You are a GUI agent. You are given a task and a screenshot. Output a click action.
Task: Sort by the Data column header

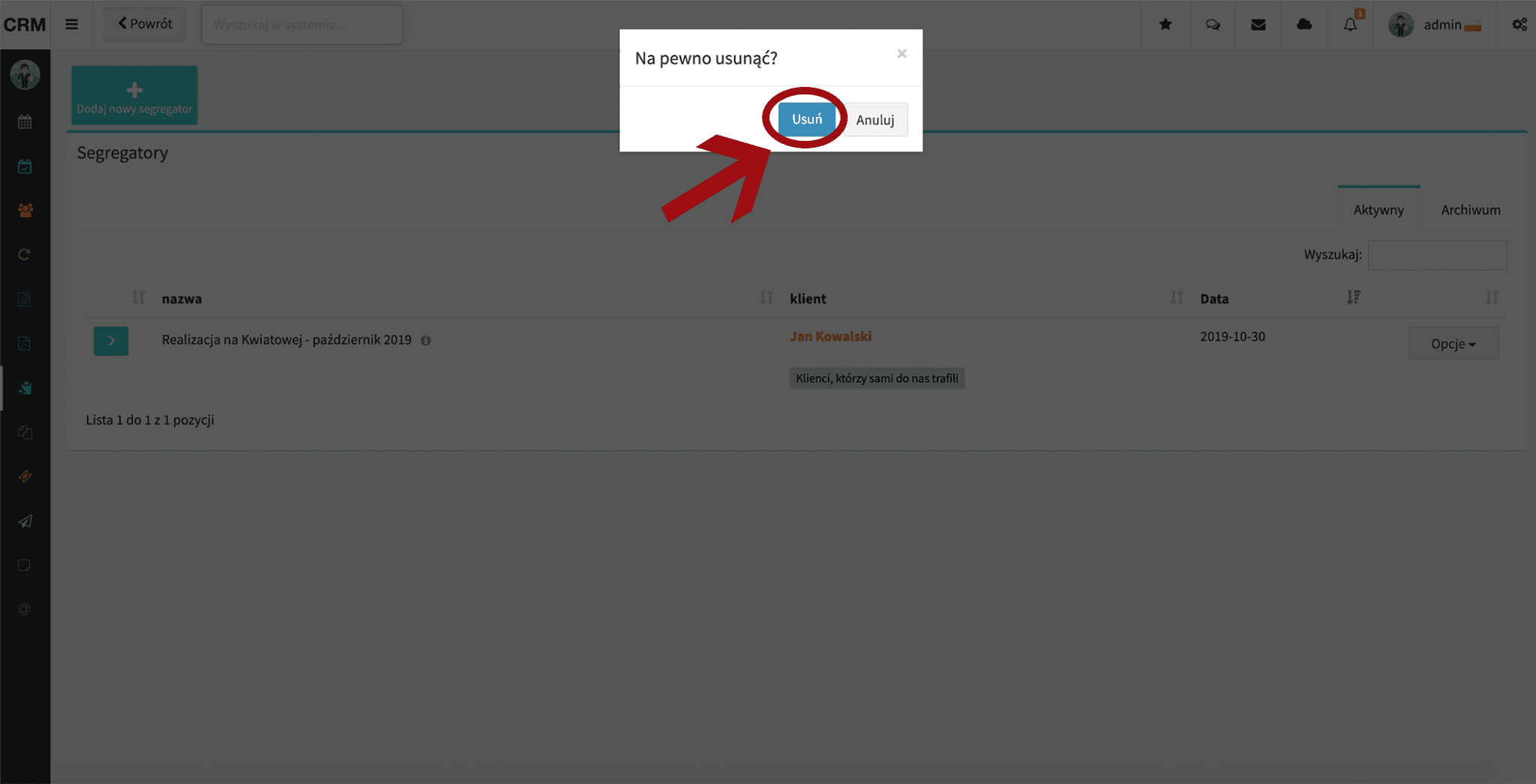click(x=1214, y=298)
